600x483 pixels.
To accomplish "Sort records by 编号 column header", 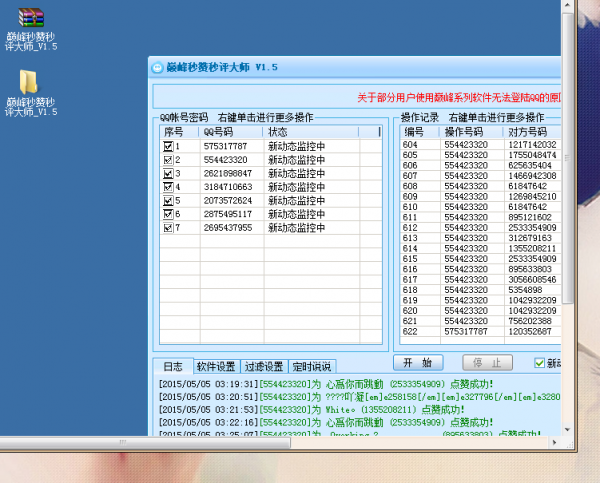I will point(419,132).
